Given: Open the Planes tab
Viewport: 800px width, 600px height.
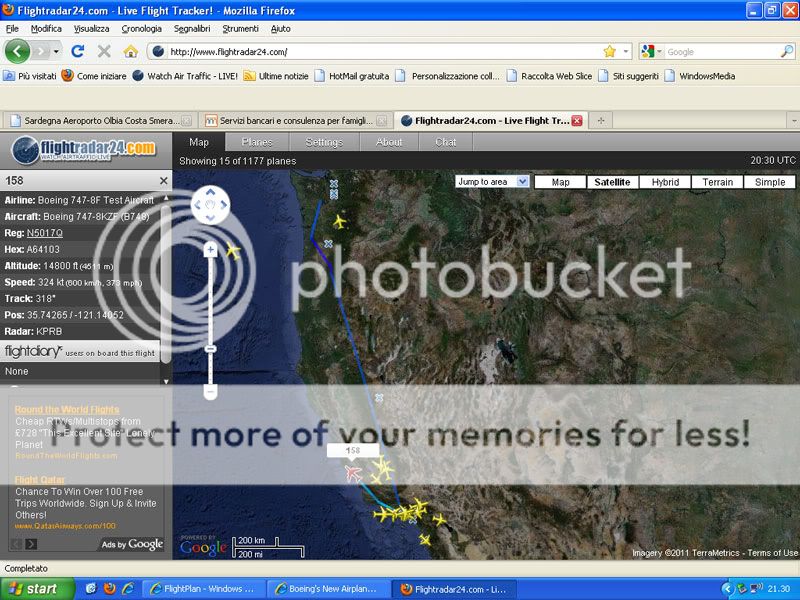Looking at the screenshot, I should pos(257,142).
